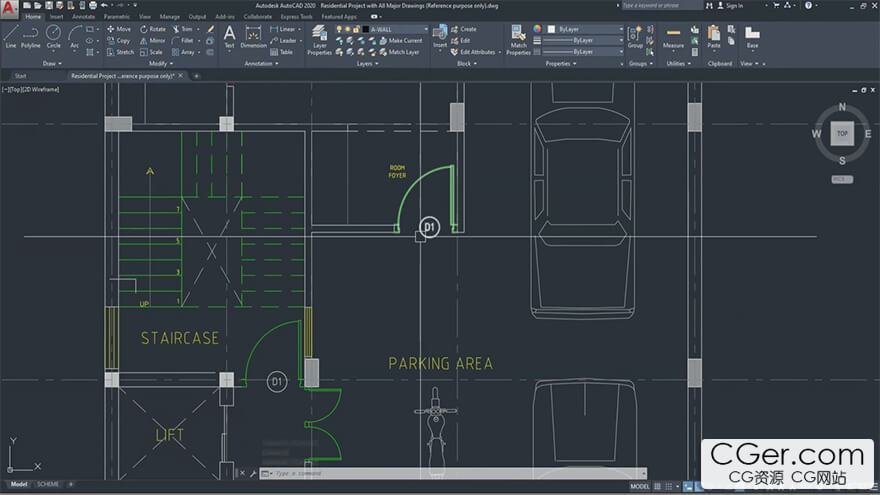
Task: Open the Insert ribbon tab
Action: pyautogui.click(x=57, y=17)
